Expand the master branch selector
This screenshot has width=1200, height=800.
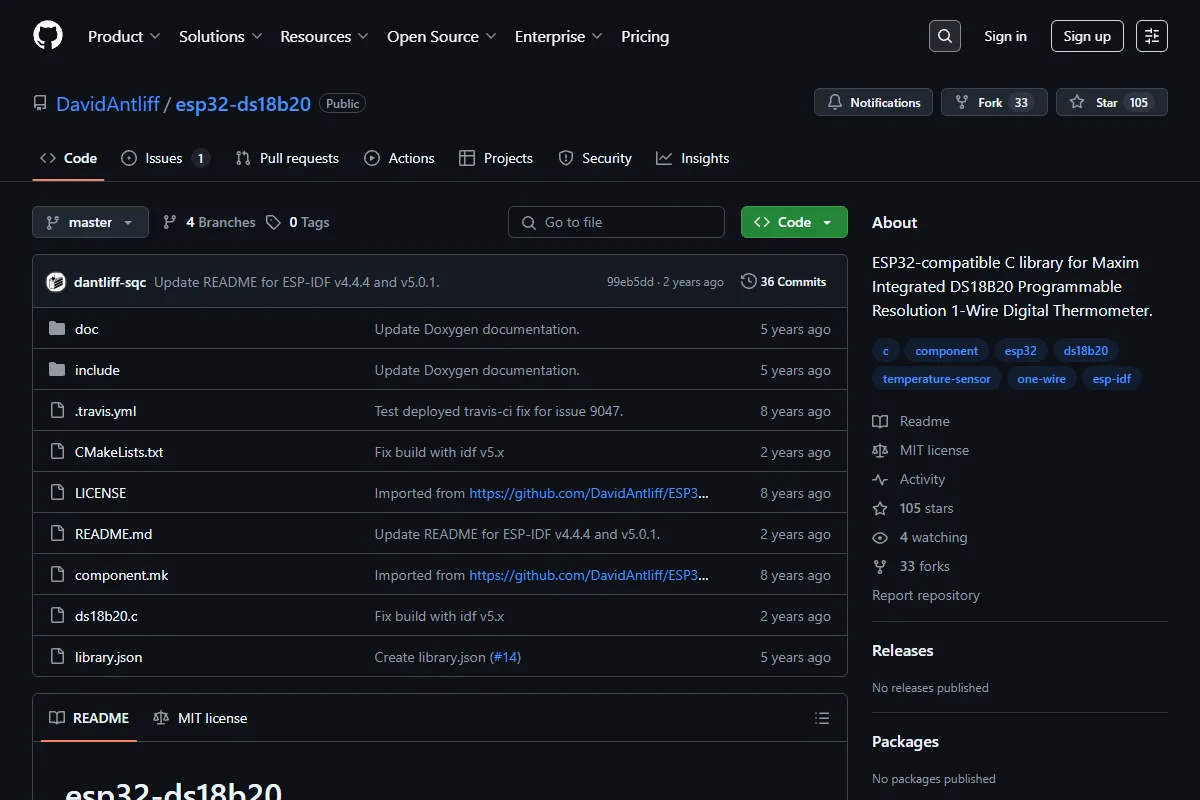click(x=90, y=222)
